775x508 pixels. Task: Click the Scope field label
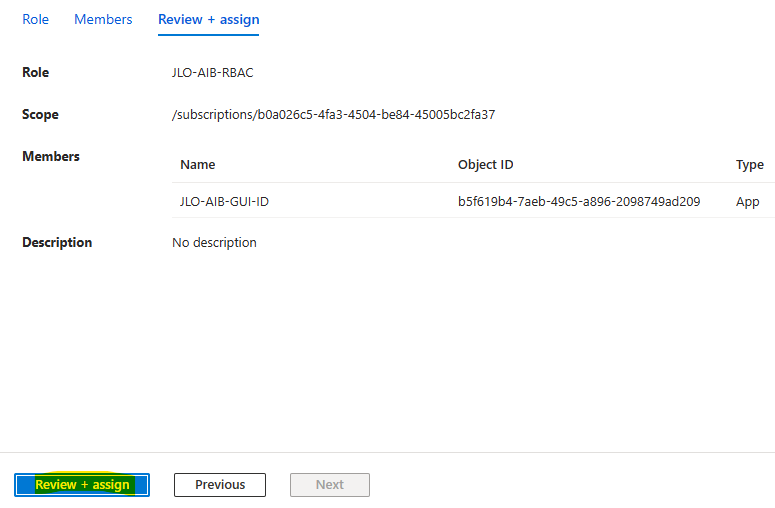[x=41, y=115]
